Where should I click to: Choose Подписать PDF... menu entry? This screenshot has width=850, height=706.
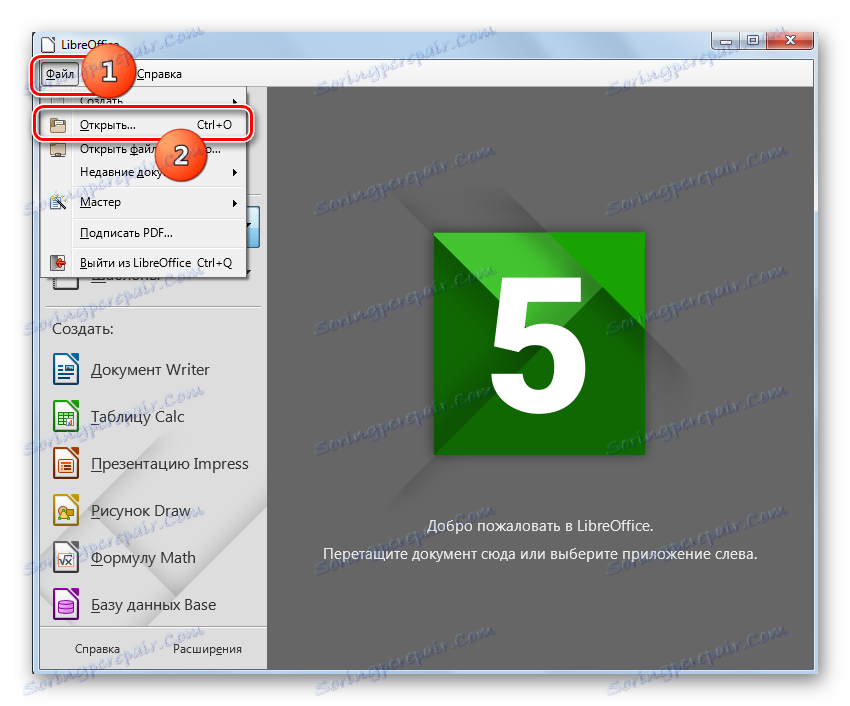click(144, 233)
